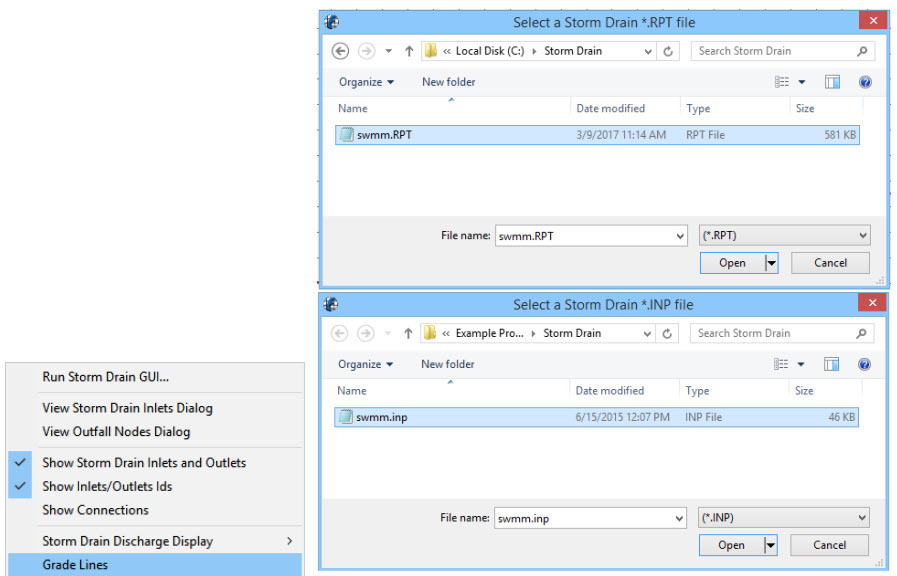Select Grade Lines menu entry
This screenshot has height=576, width=897.
pyautogui.click(x=75, y=565)
